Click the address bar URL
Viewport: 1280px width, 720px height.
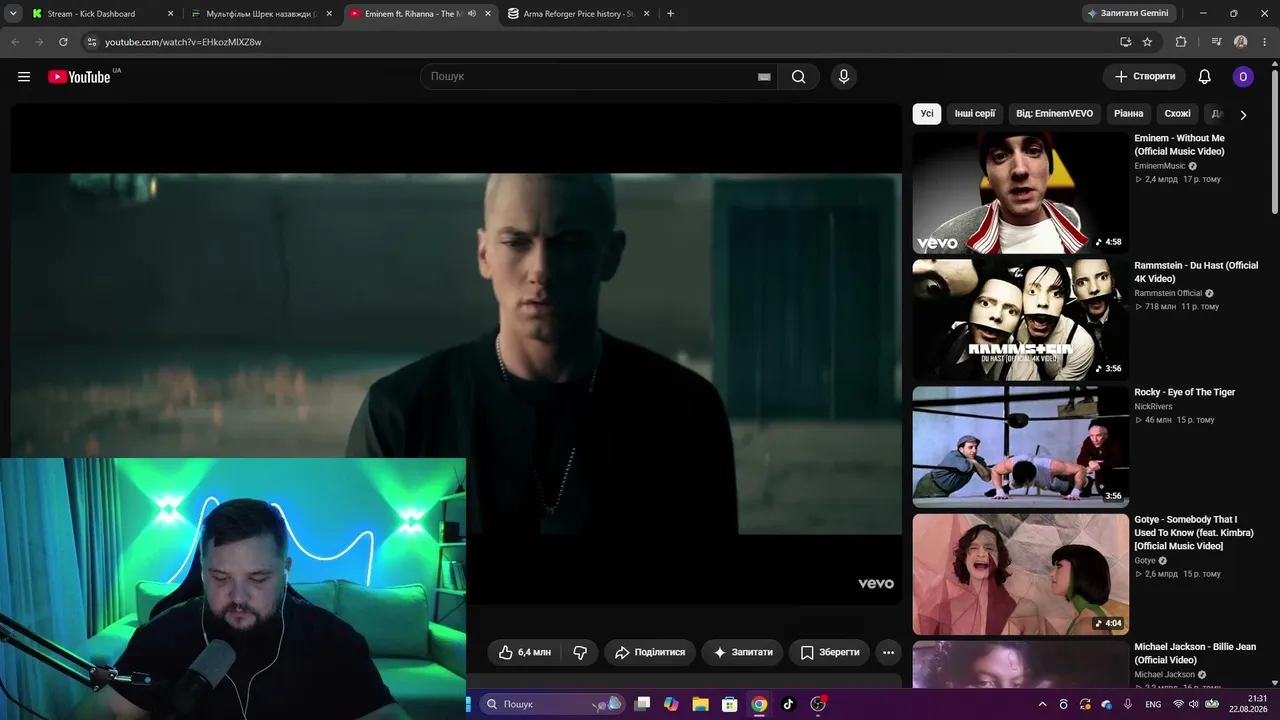point(183,42)
